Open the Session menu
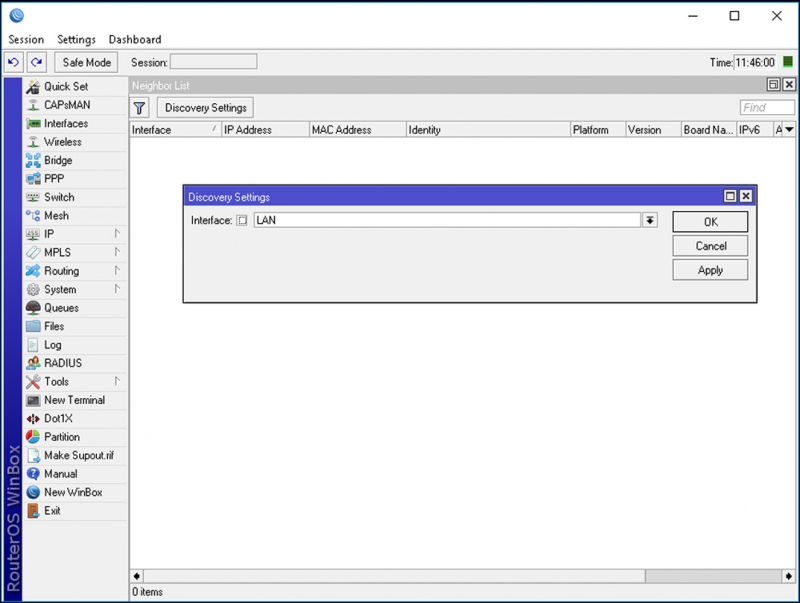The width and height of the screenshot is (800, 603). 26,40
